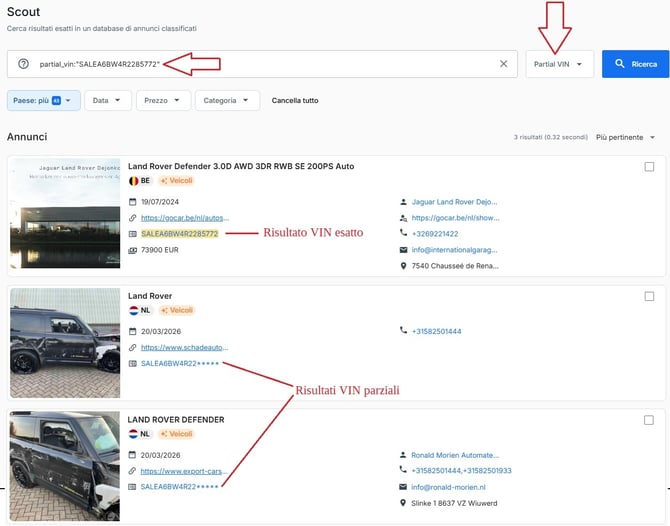Click Veicoli category tag on Defender 3.0D listing

pyautogui.click(x=176, y=181)
